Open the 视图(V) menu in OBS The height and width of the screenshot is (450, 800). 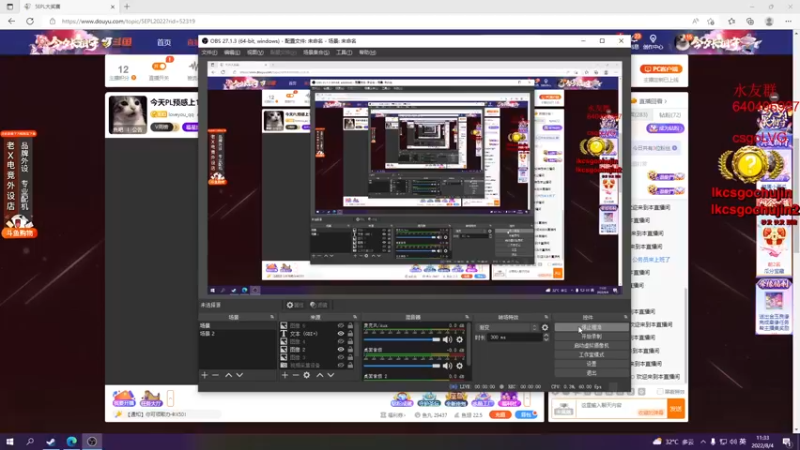[x=255, y=52]
